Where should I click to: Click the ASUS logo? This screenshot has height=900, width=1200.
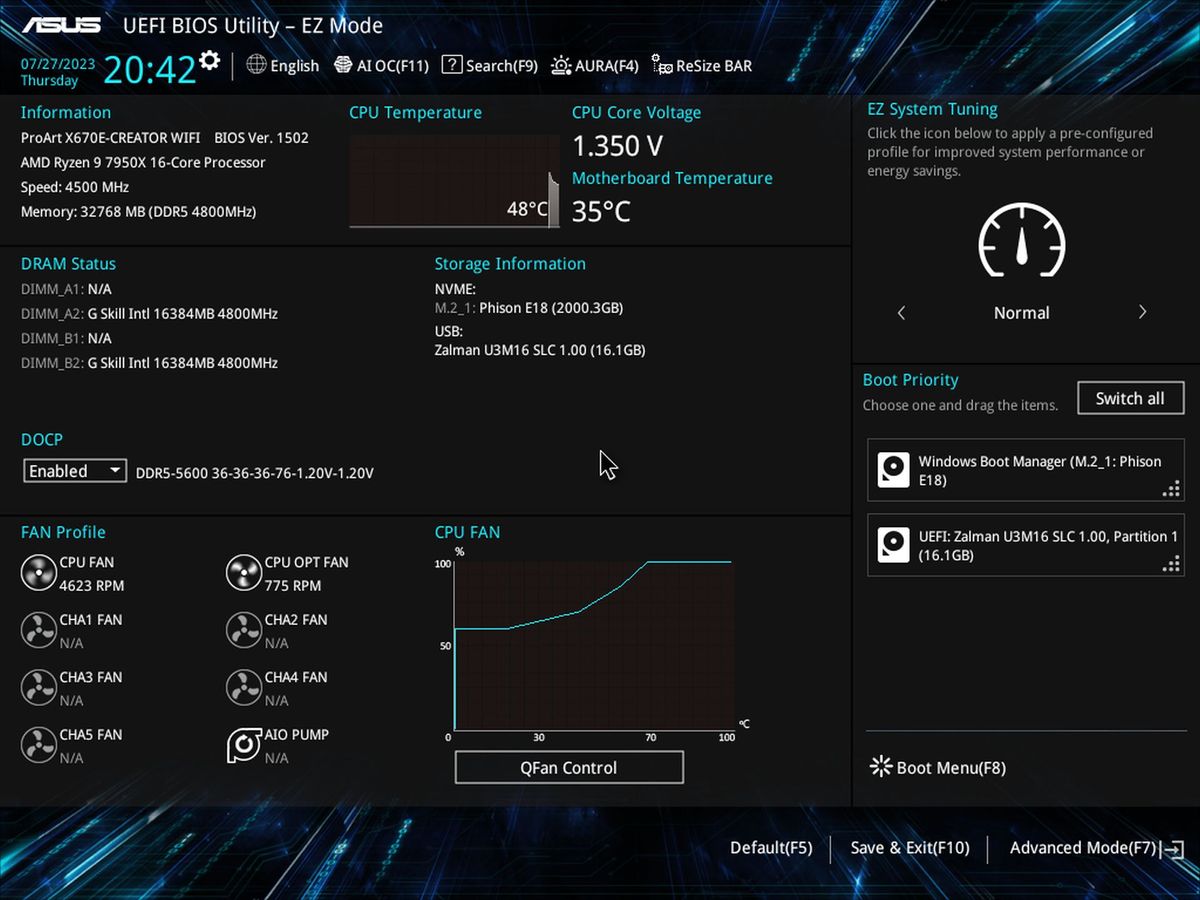pos(61,25)
